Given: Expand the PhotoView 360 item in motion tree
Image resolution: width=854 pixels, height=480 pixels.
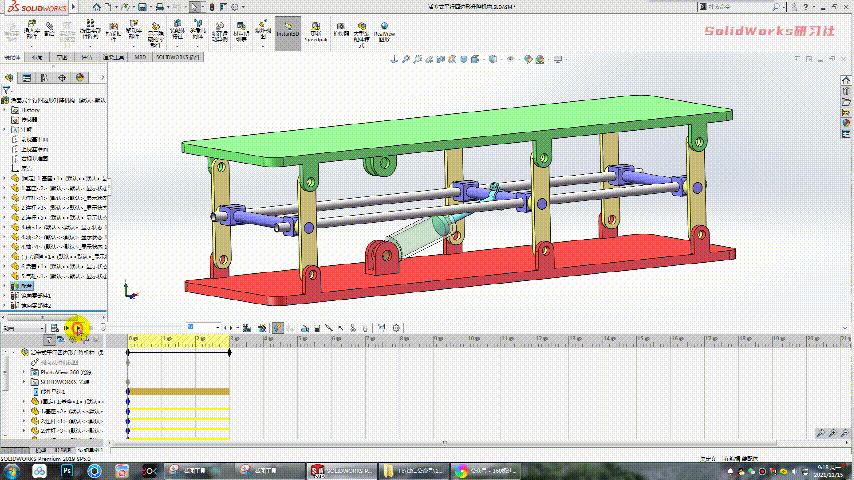Looking at the screenshot, I should (24, 372).
